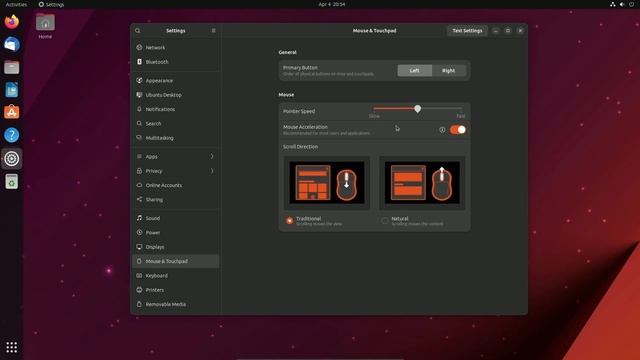The image size is (640, 360).
Task: Launch Firefox from the dock
Action: pos(11,22)
